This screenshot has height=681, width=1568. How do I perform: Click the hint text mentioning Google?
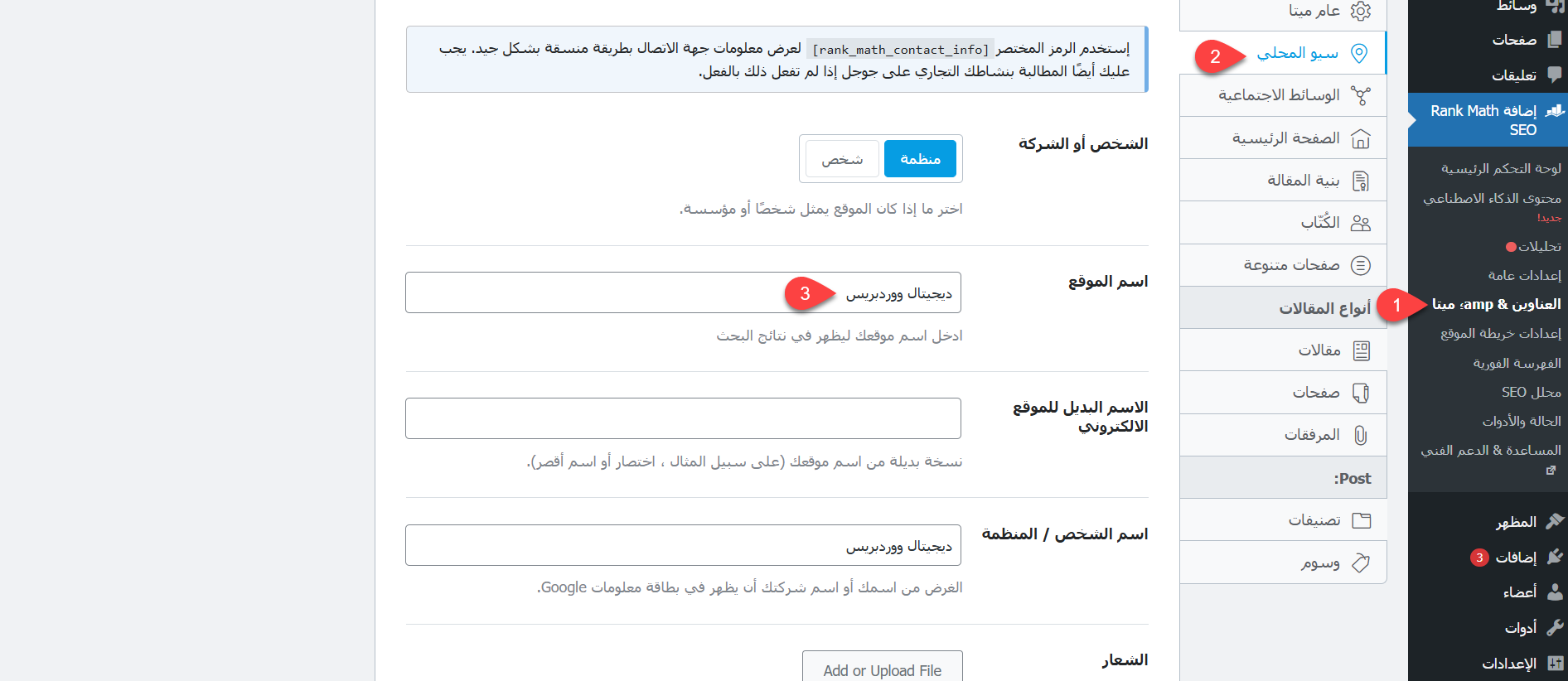click(750, 587)
